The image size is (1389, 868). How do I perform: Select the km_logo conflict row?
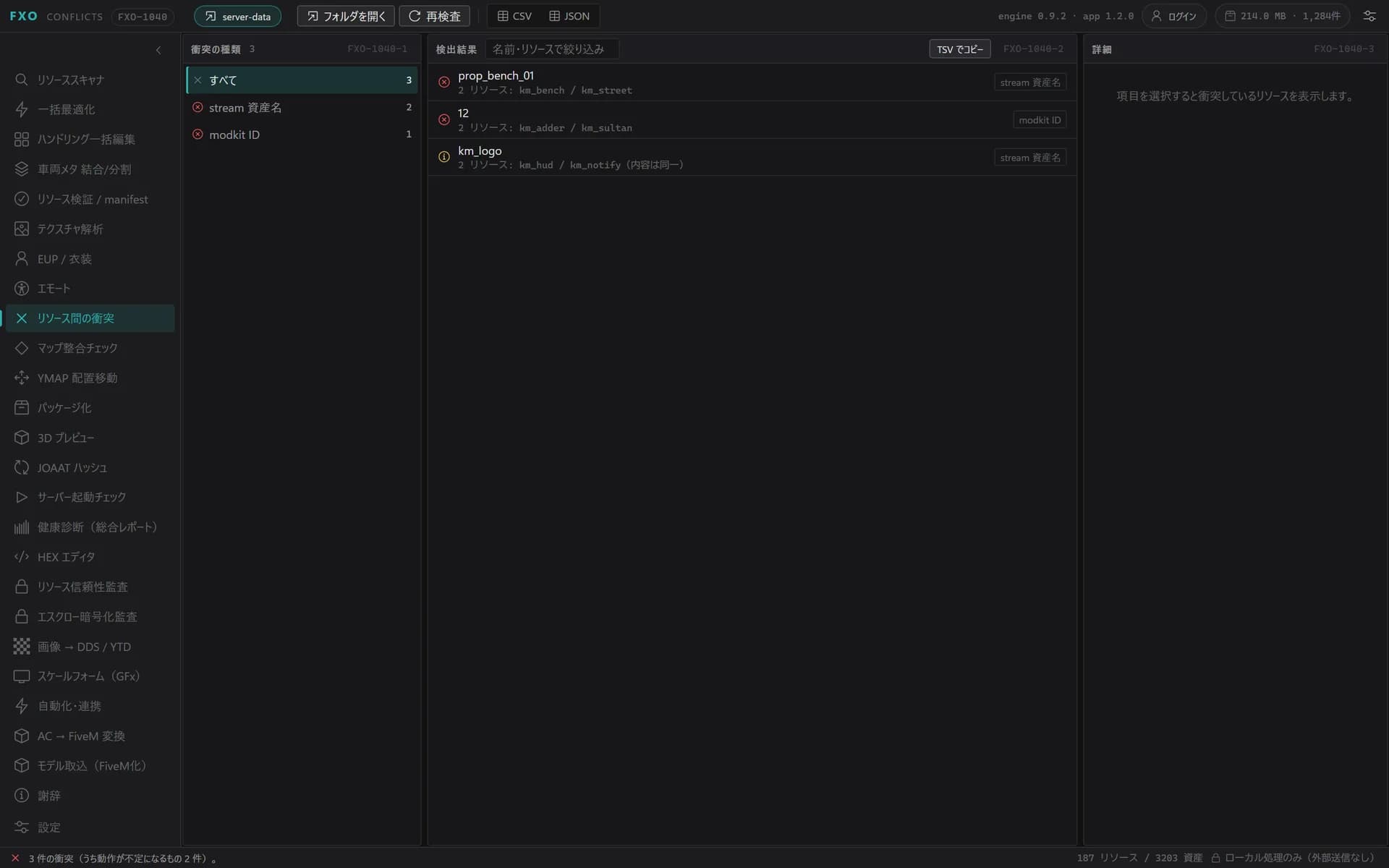click(x=751, y=157)
